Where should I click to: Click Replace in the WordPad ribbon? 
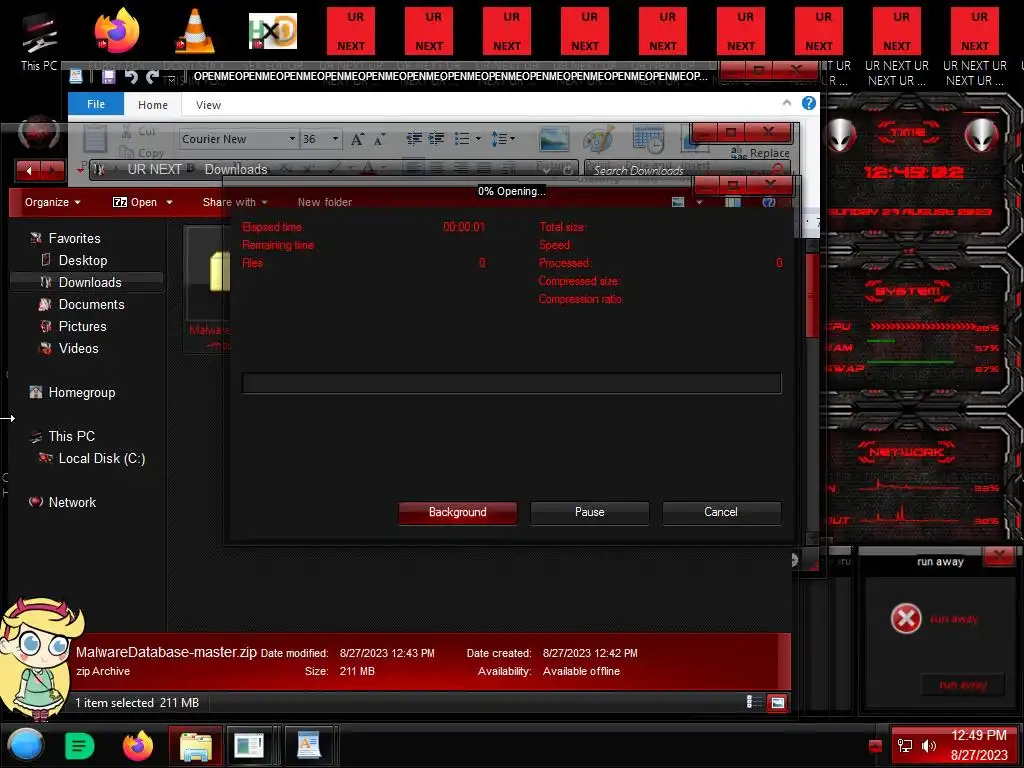pyautogui.click(x=760, y=153)
